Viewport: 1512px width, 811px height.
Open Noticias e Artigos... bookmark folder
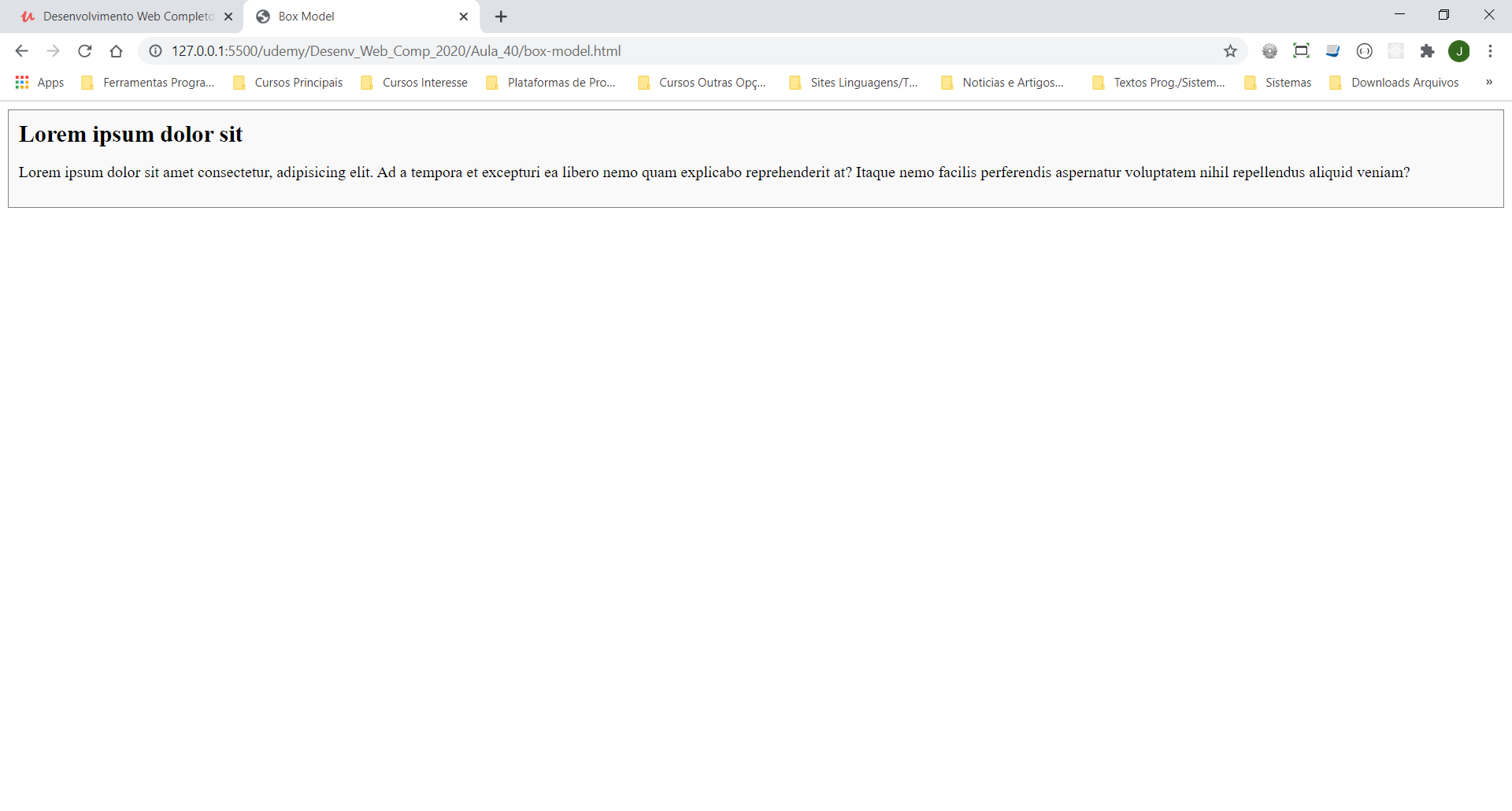[x=1003, y=83]
